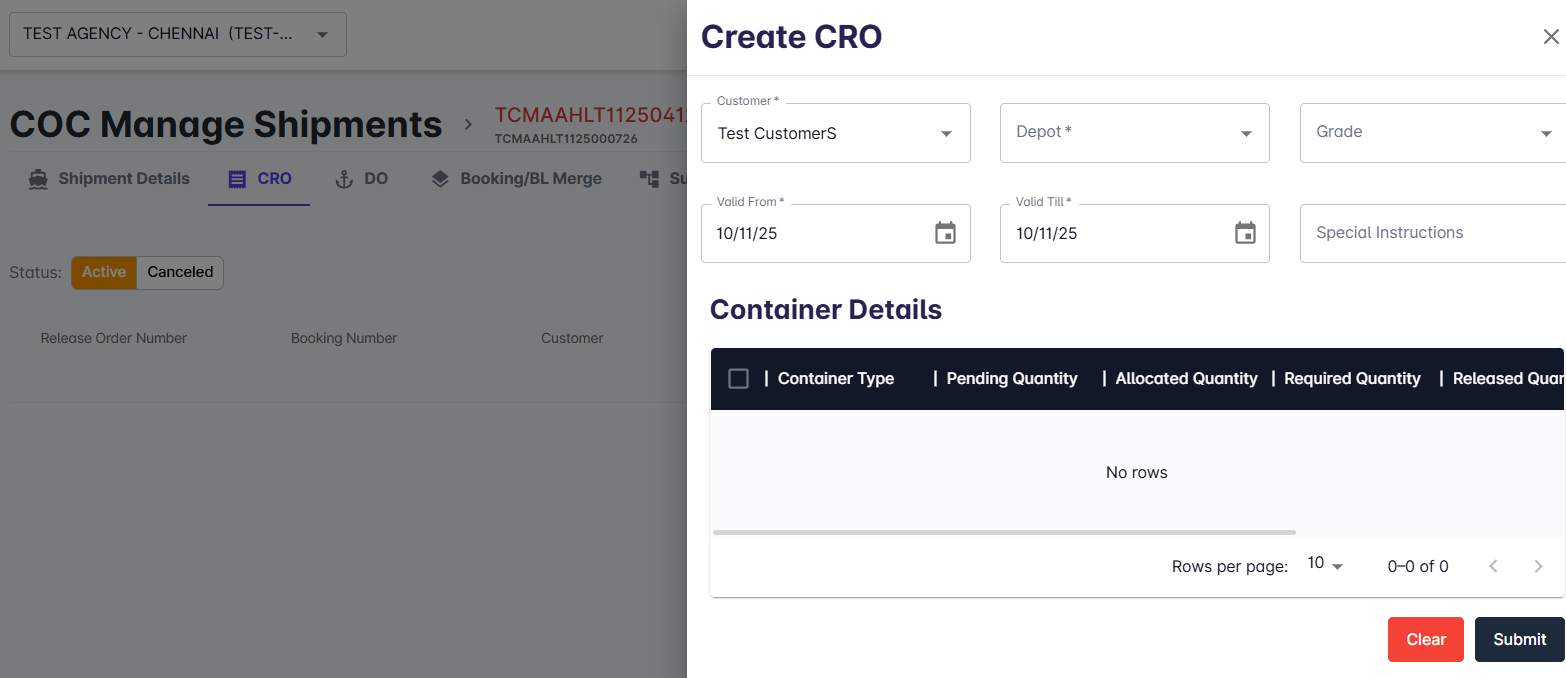Click the layers icon for Booking/BL Merge

[x=440, y=179]
